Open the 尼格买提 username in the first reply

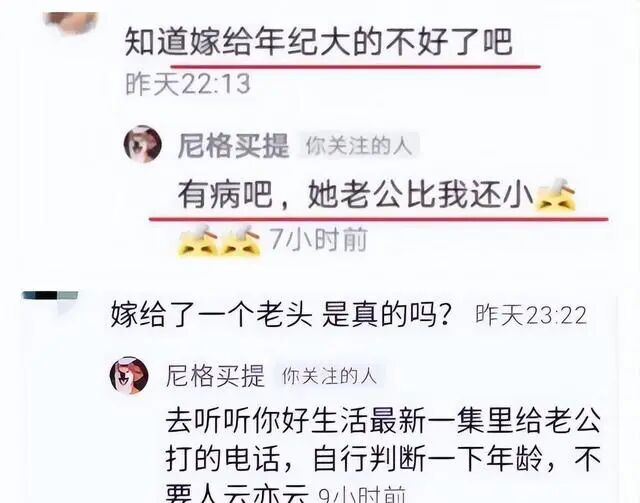[233, 146]
